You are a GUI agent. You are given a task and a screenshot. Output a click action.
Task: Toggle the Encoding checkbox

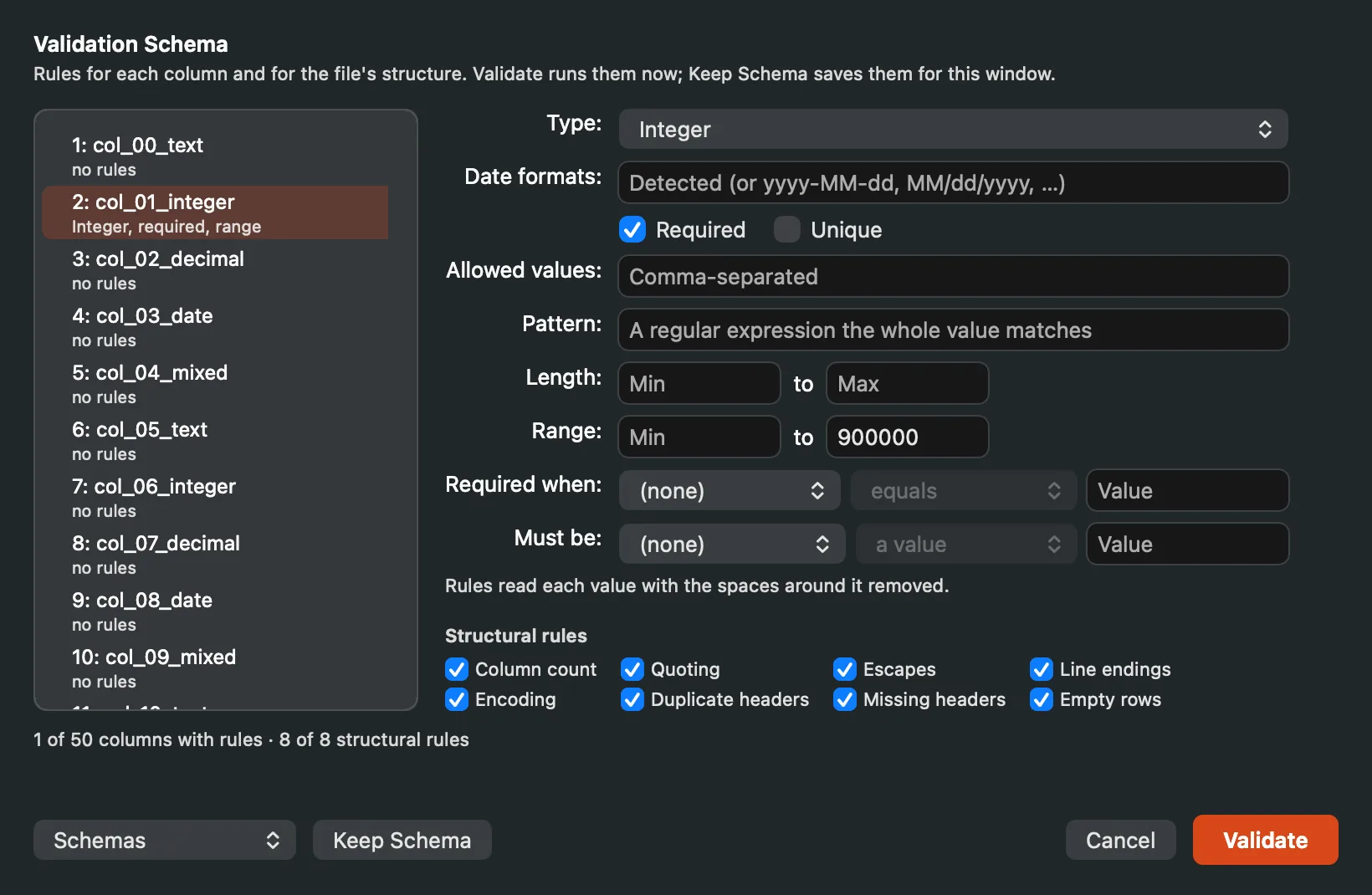tap(457, 699)
